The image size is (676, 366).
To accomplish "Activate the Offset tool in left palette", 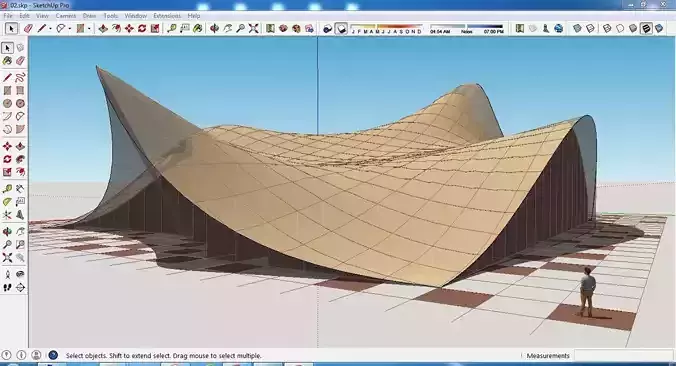I will [x=20, y=172].
